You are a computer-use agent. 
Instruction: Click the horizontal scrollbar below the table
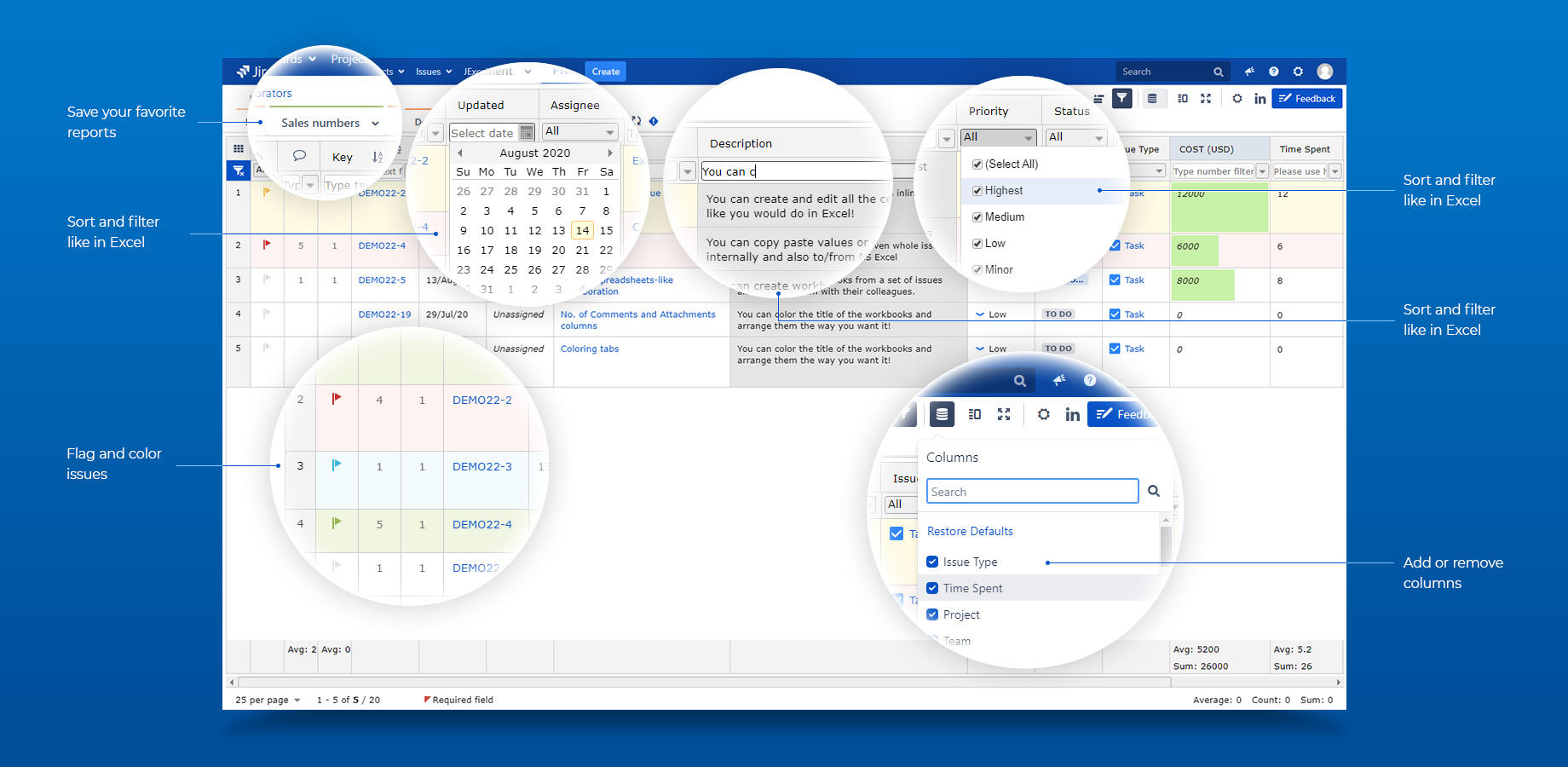click(704, 682)
